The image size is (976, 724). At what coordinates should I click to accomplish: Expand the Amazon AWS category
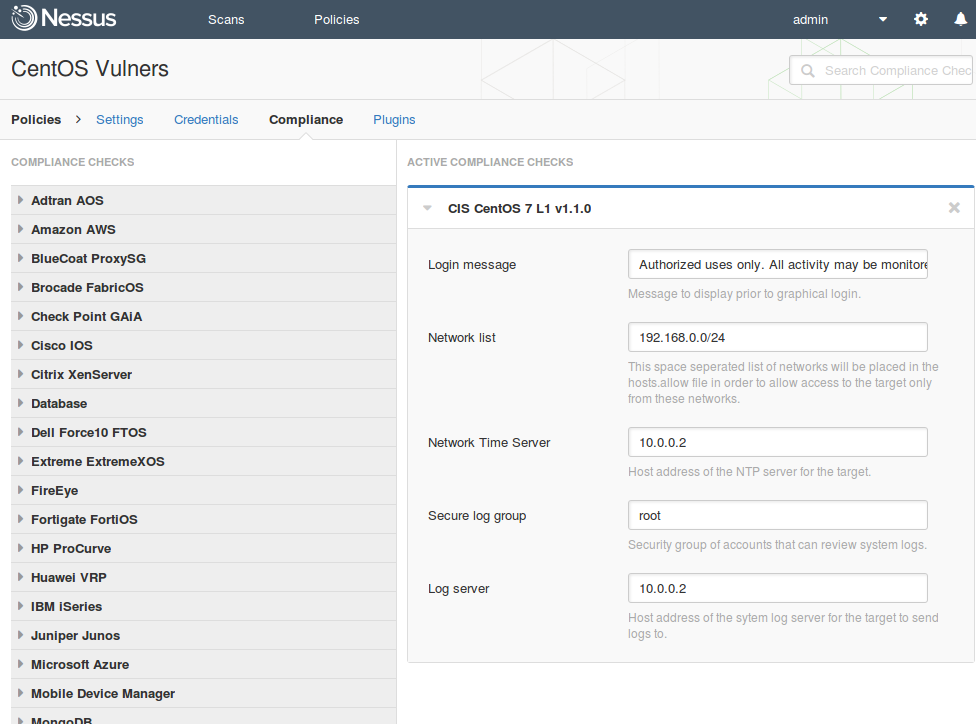coord(204,230)
